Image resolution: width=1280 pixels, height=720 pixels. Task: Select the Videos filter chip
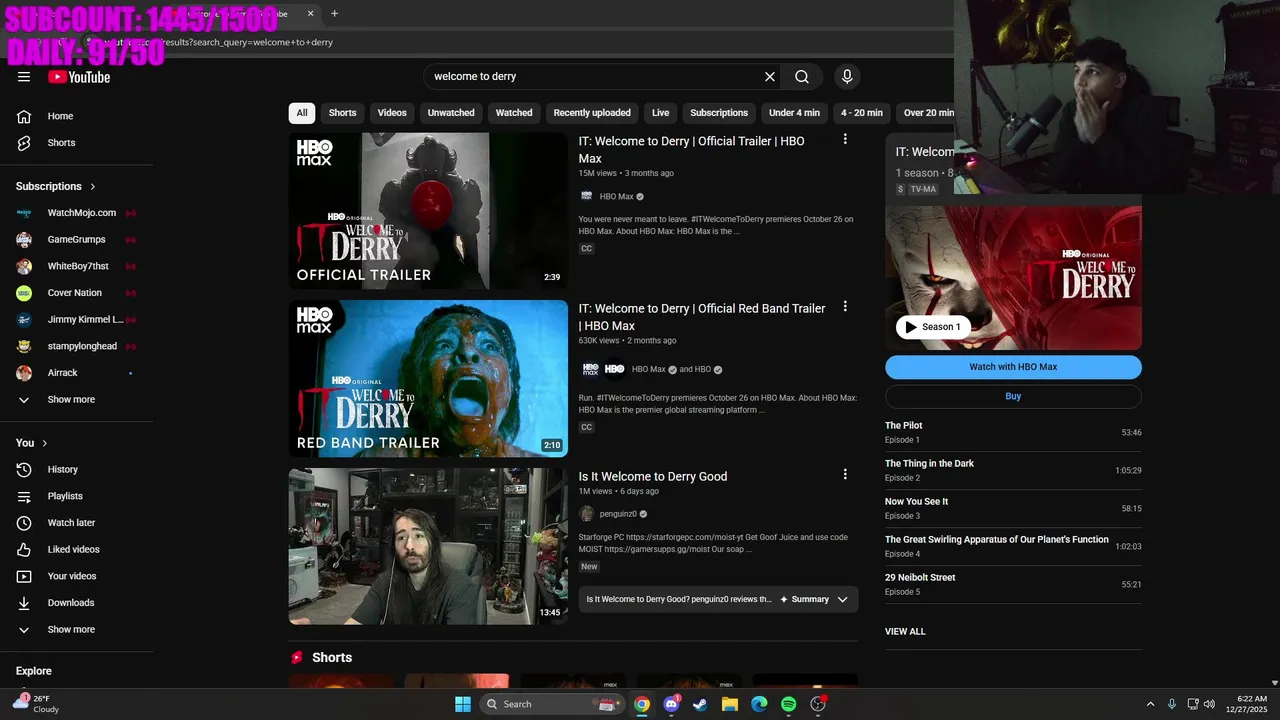click(x=392, y=113)
